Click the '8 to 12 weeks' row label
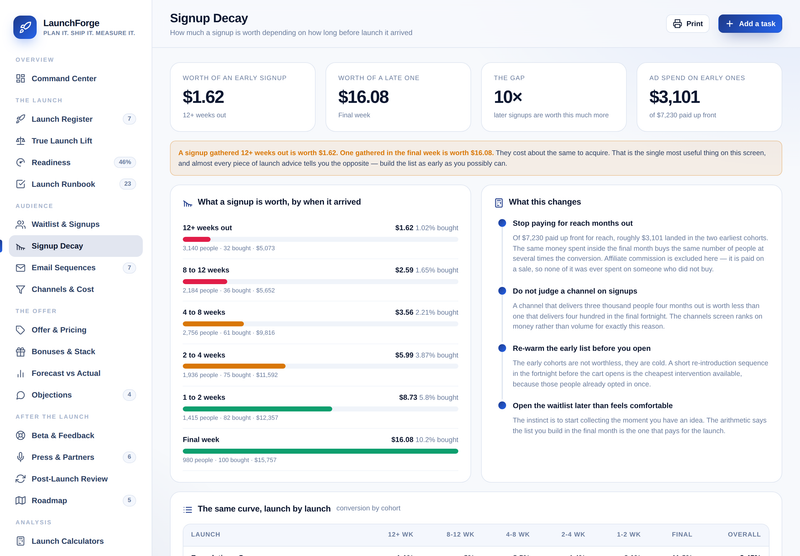 206,270
